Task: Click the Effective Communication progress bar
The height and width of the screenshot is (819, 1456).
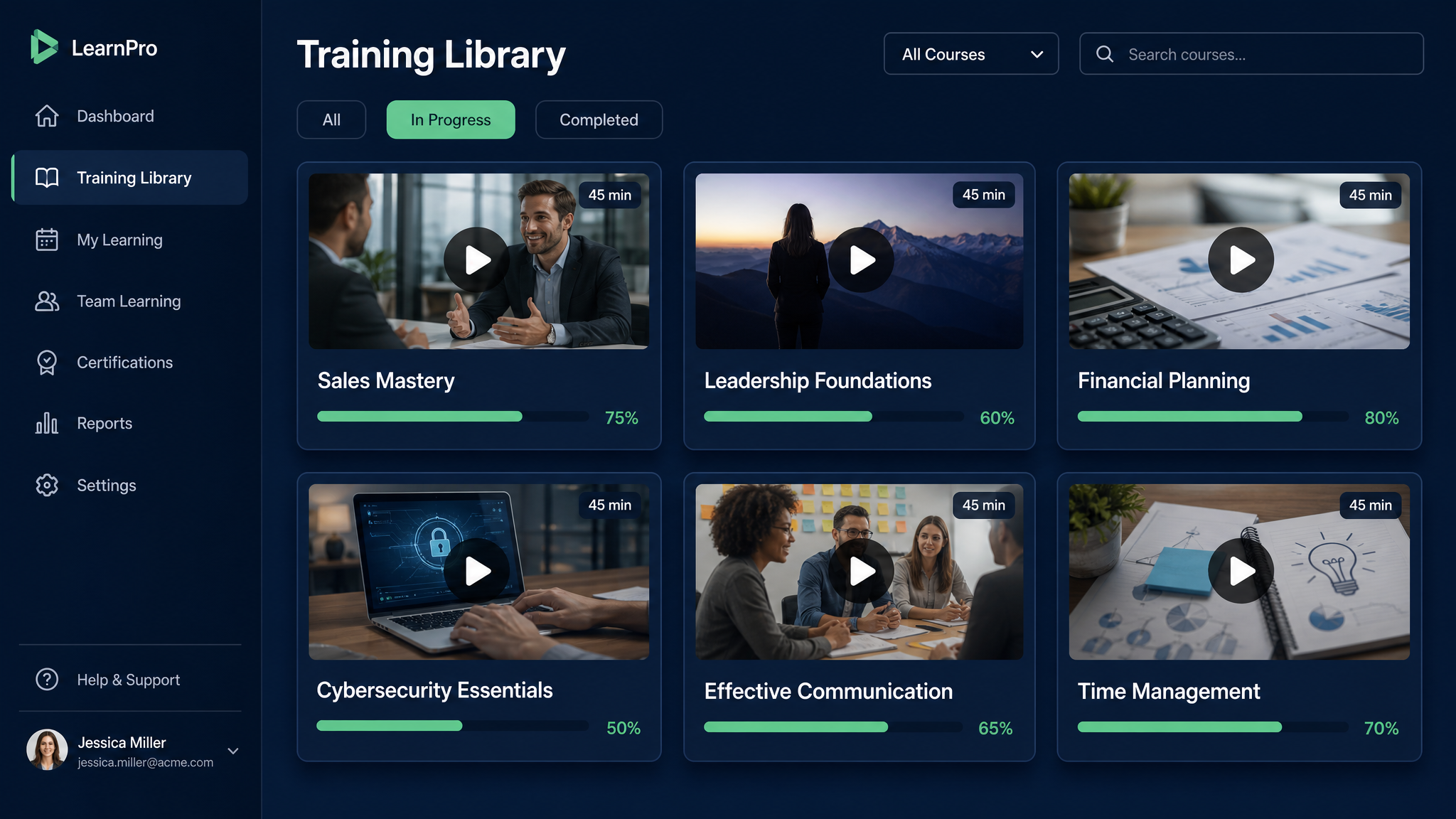Action: (x=834, y=727)
